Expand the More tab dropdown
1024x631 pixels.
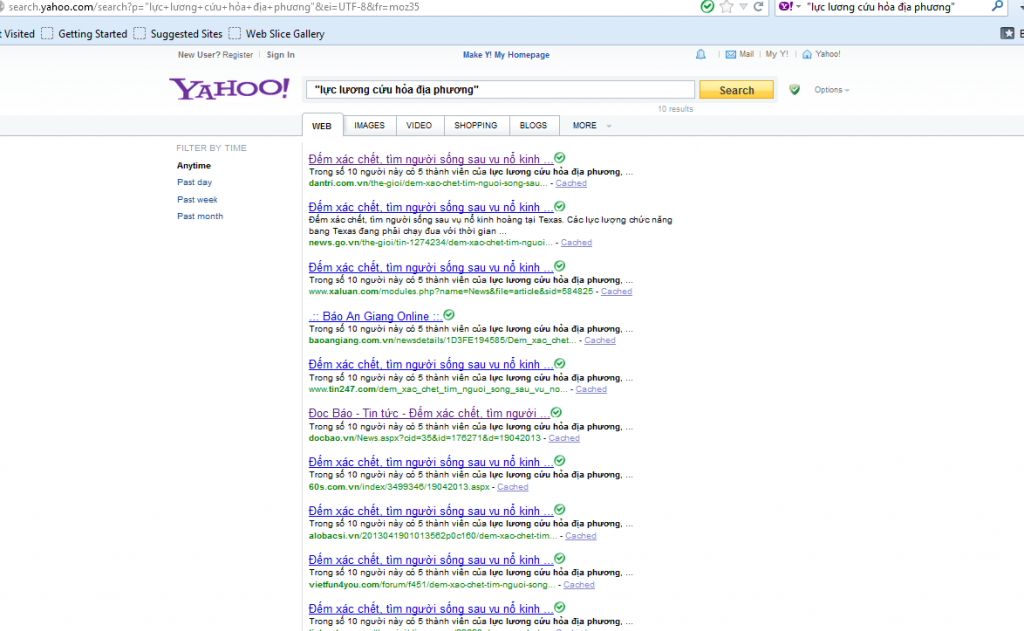click(591, 125)
